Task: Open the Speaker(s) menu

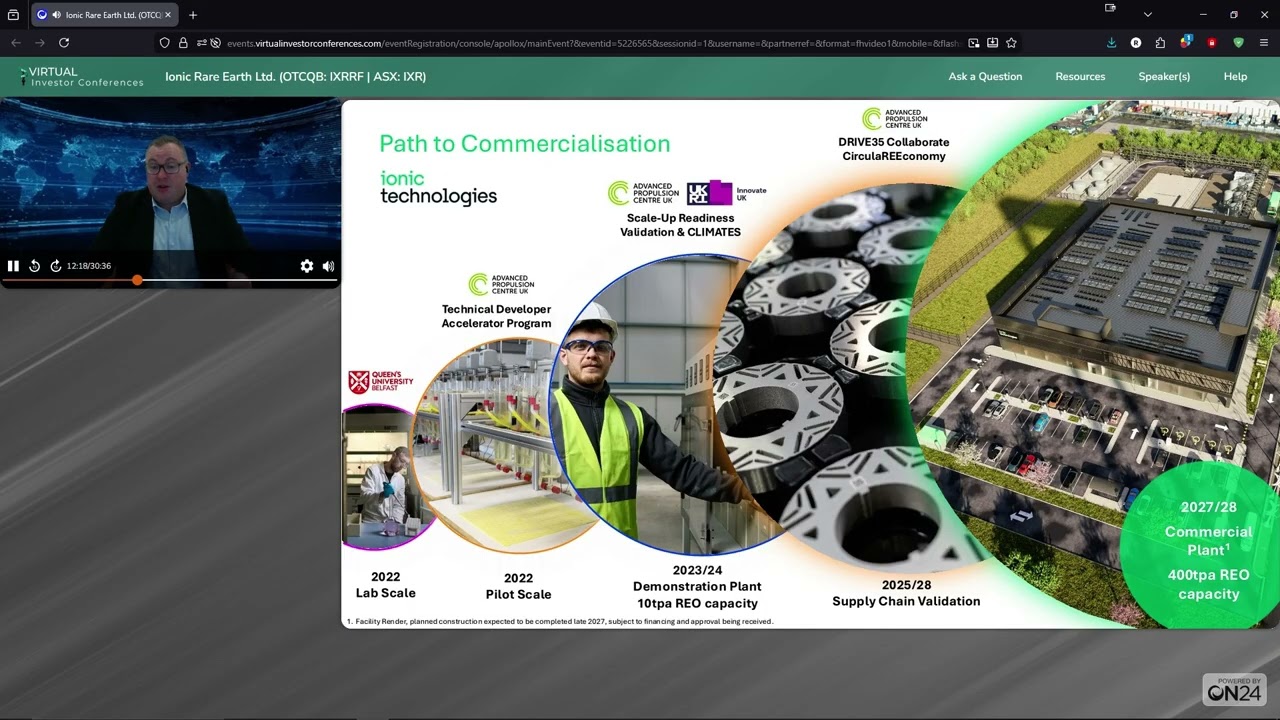Action: pyautogui.click(x=1164, y=77)
